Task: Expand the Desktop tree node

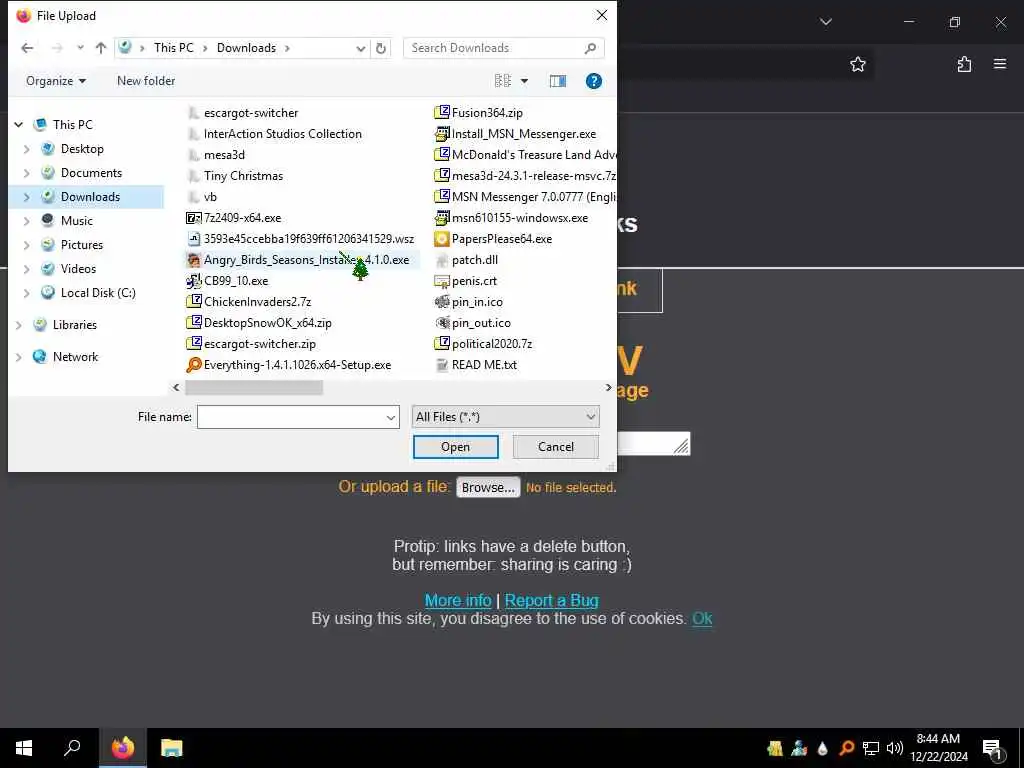Action: pos(27,149)
